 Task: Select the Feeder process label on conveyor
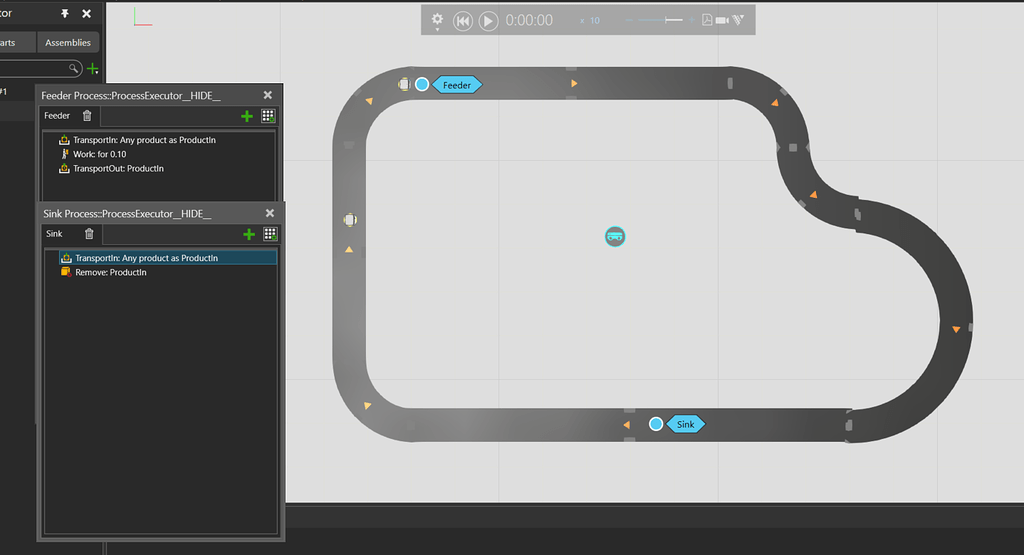pos(456,85)
